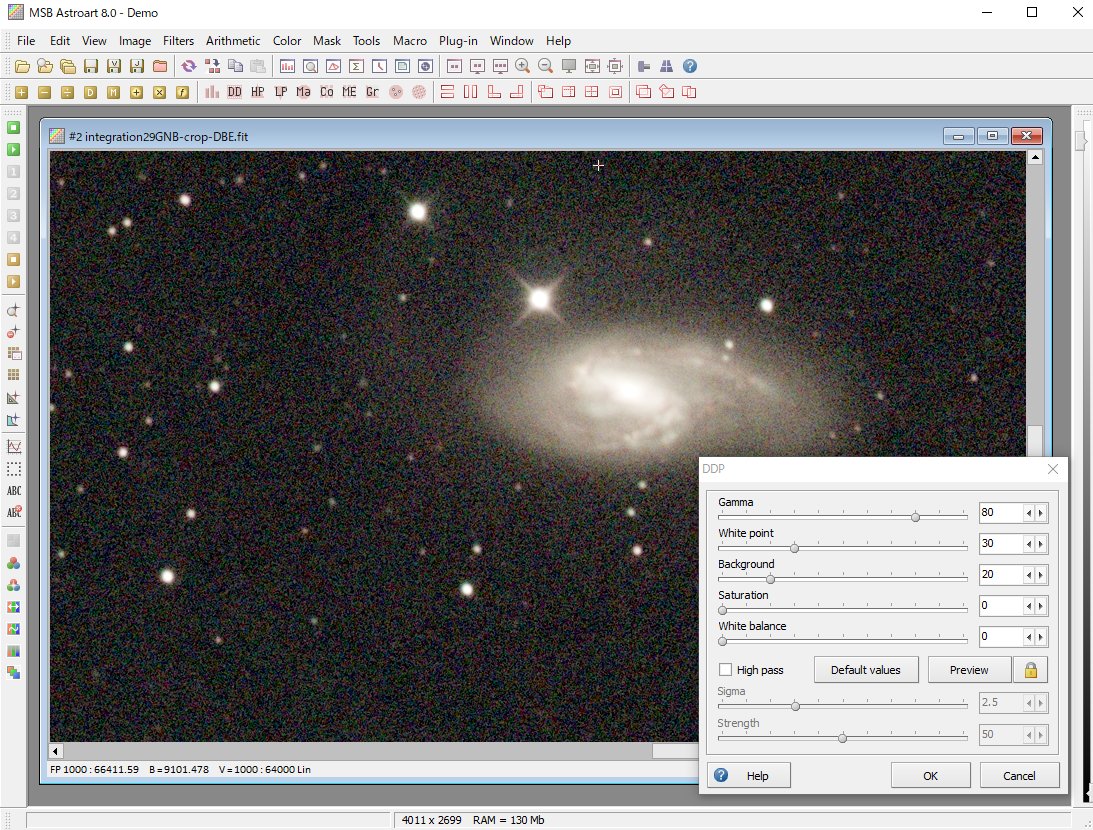Screen dimensions: 1093x830
Task: Decrease White point with left arrow
Action: coord(1028,544)
